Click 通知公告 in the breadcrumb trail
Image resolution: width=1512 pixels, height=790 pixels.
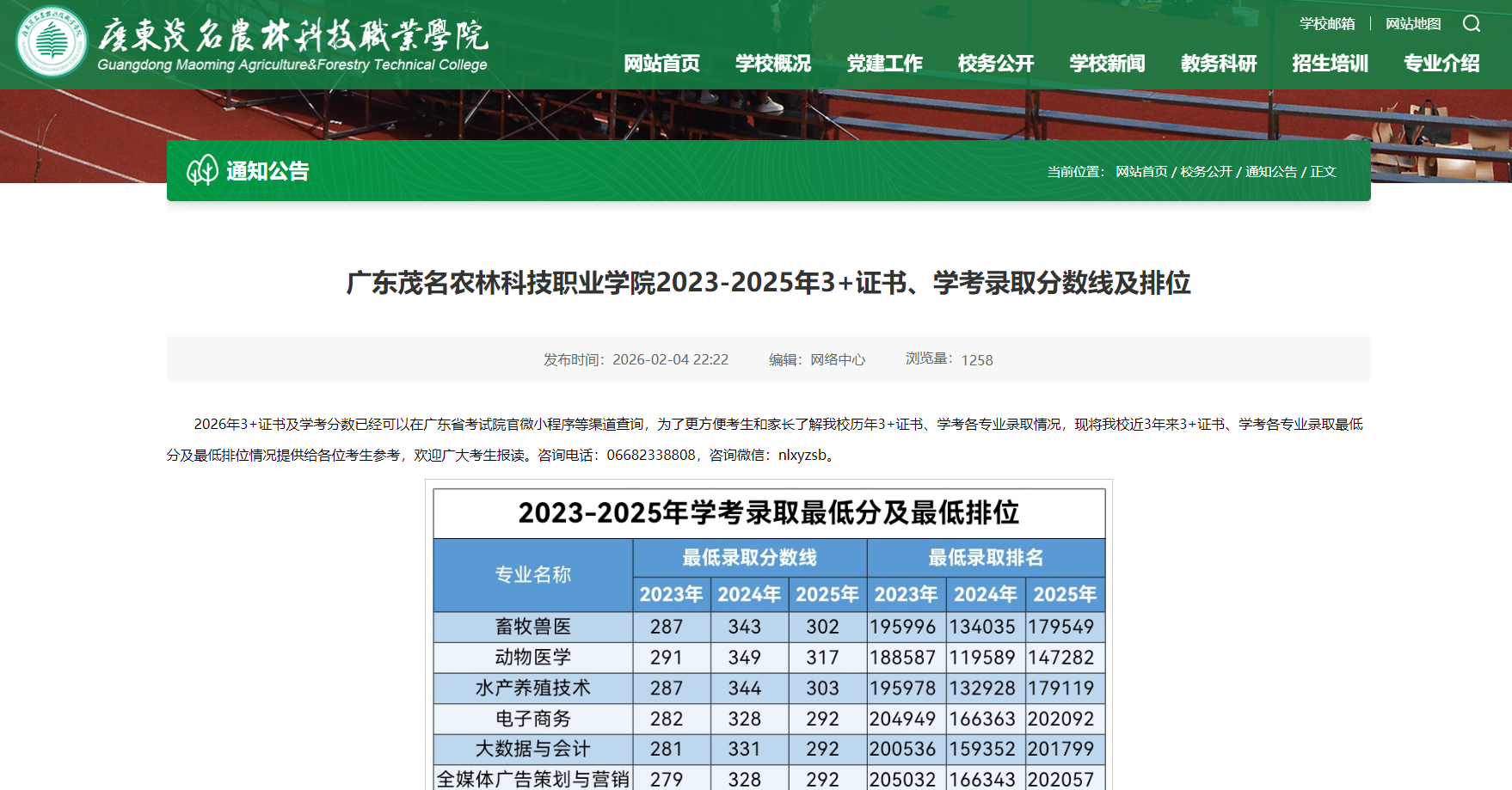(x=1270, y=171)
